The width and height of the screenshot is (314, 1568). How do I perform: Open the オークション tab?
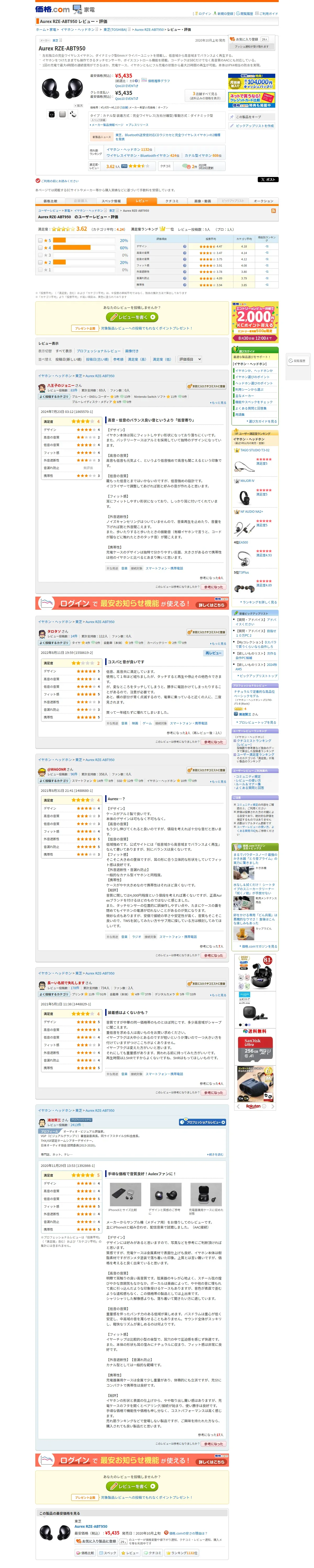coord(263,201)
